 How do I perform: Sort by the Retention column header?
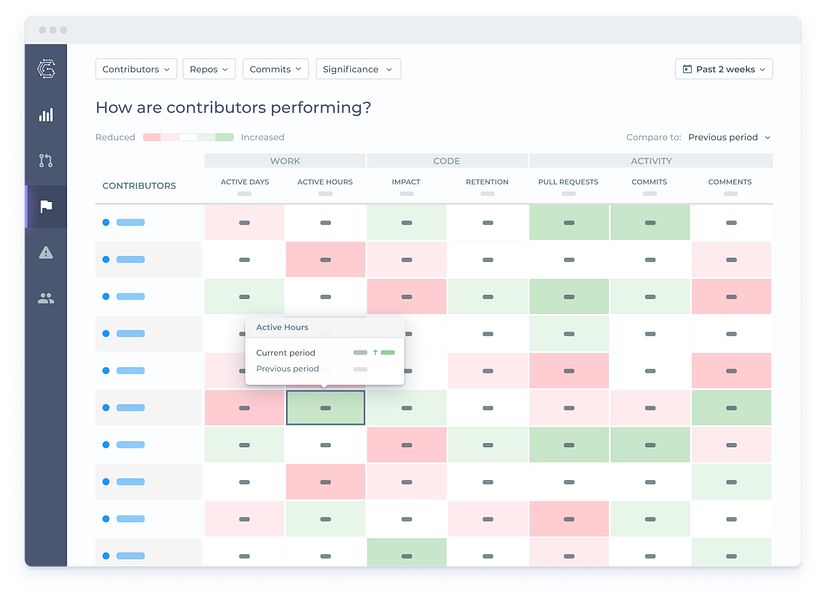point(487,182)
